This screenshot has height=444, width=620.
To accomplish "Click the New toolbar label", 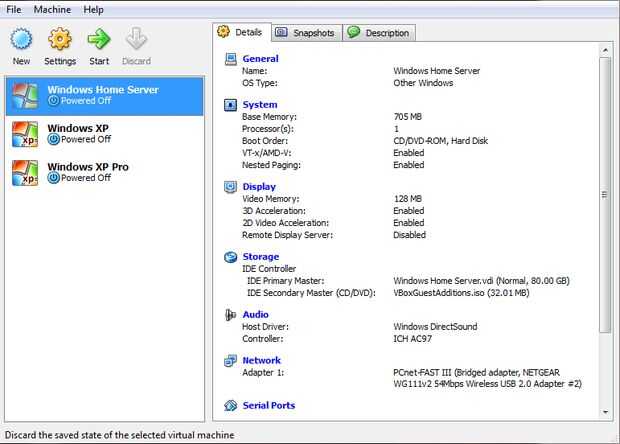I will [x=21, y=61].
